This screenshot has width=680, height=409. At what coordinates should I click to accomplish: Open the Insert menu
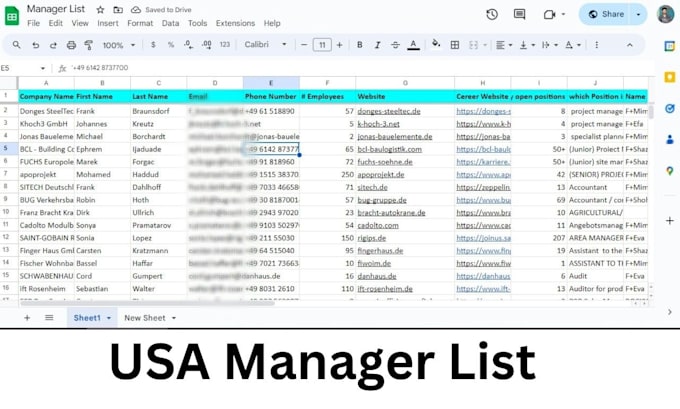coord(108,23)
